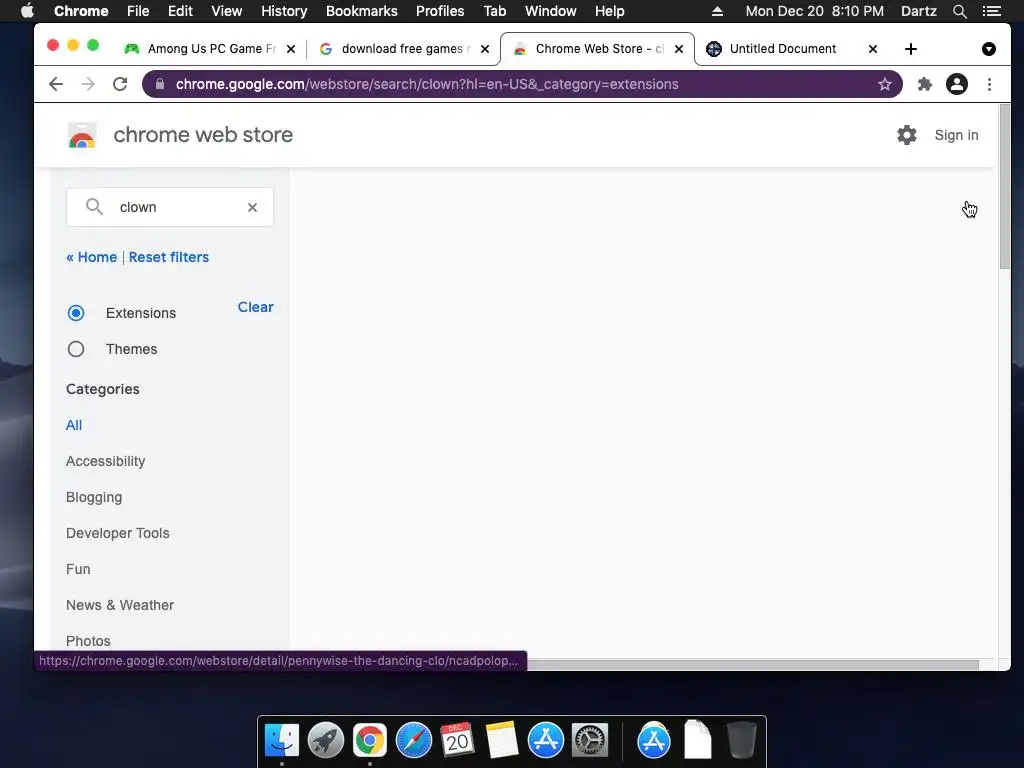Viewport: 1024px width, 768px height.
Task: Reload the Chrome Web Store page
Action: click(120, 84)
